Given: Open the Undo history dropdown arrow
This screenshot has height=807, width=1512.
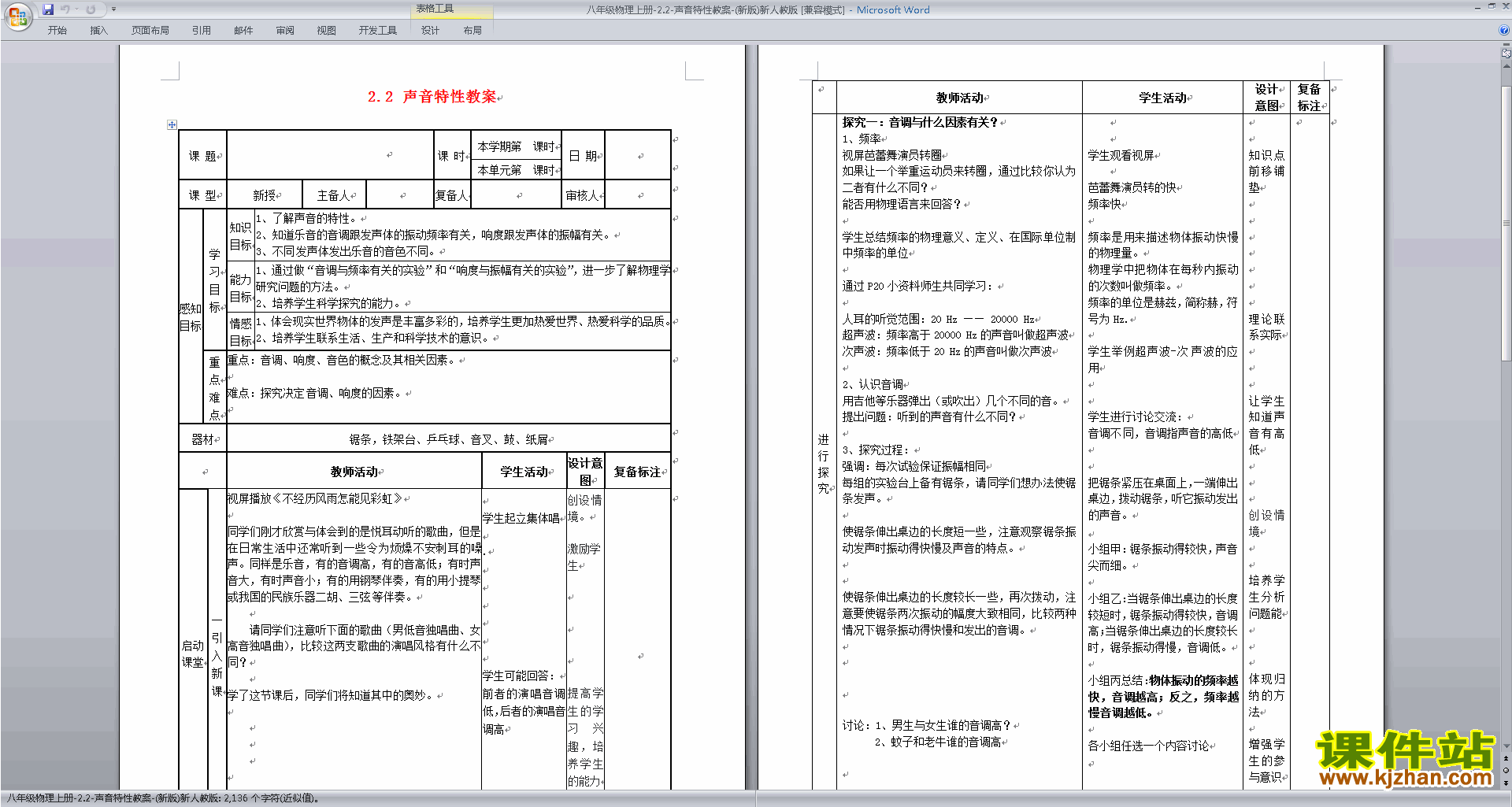Looking at the screenshot, I should tap(76, 9).
